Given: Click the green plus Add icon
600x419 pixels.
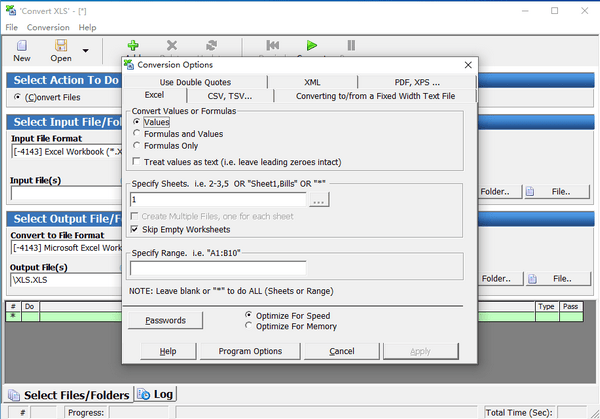Looking at the screenshot, I should (133, 46).
